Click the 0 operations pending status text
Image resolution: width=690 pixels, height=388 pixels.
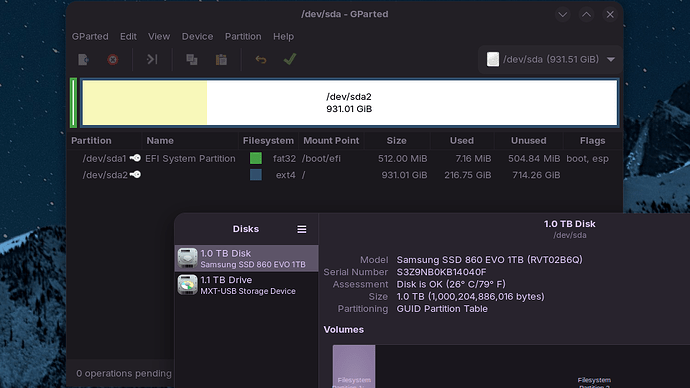point(124,373)
